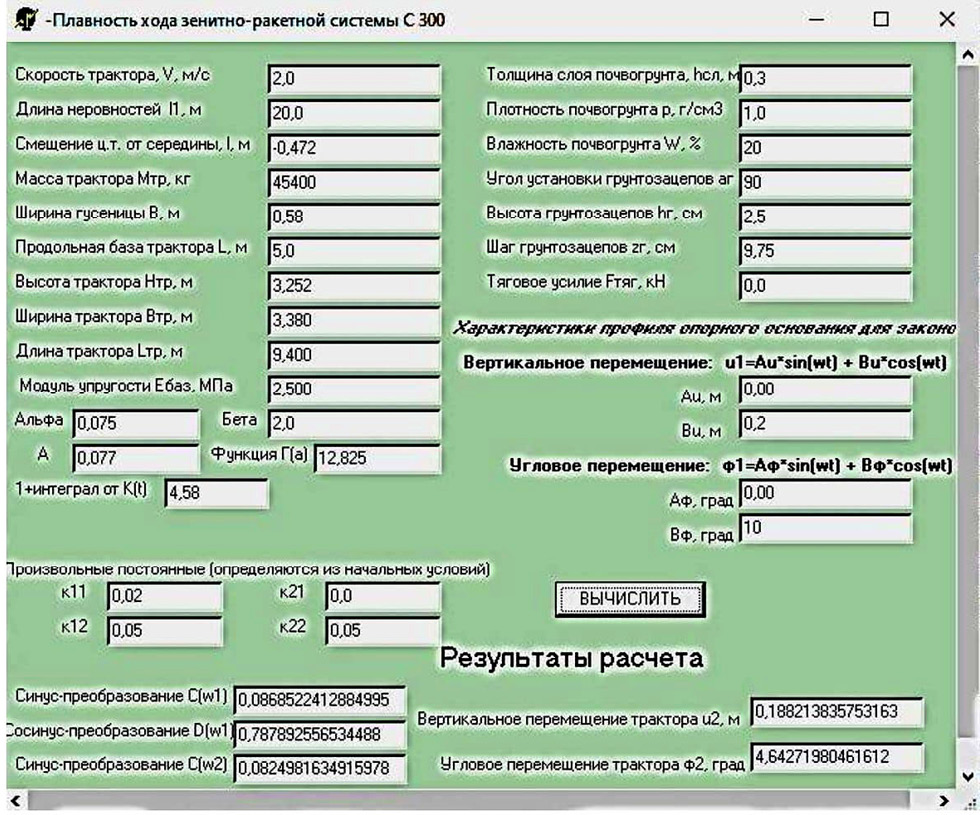Click the Вф angular displacement field
Image resolution: width=980 pixels, height=815 pixels.
[824, 528]
